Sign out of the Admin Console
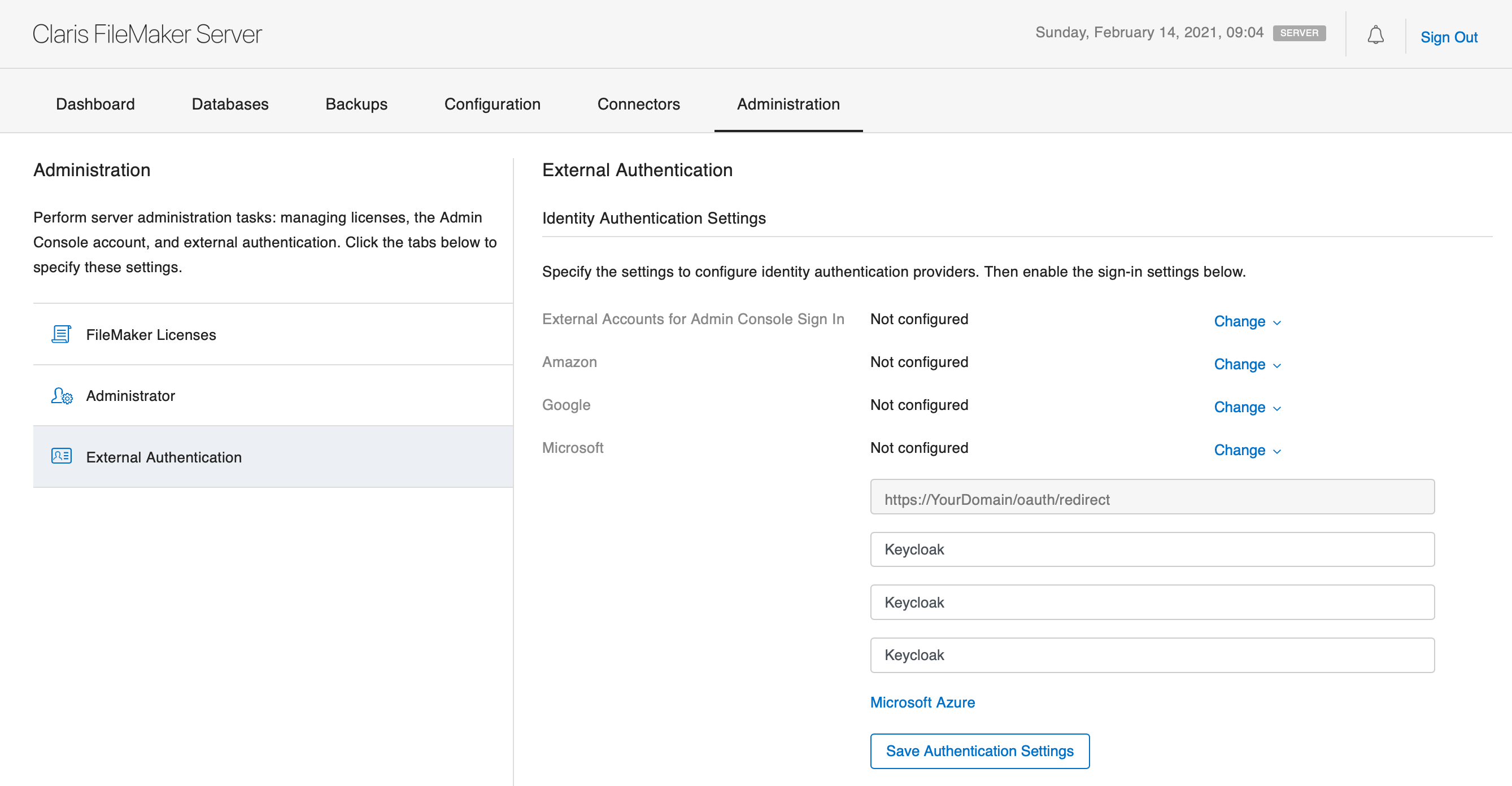Viewport: 1512px width, 786px height. click(1449, 37)
